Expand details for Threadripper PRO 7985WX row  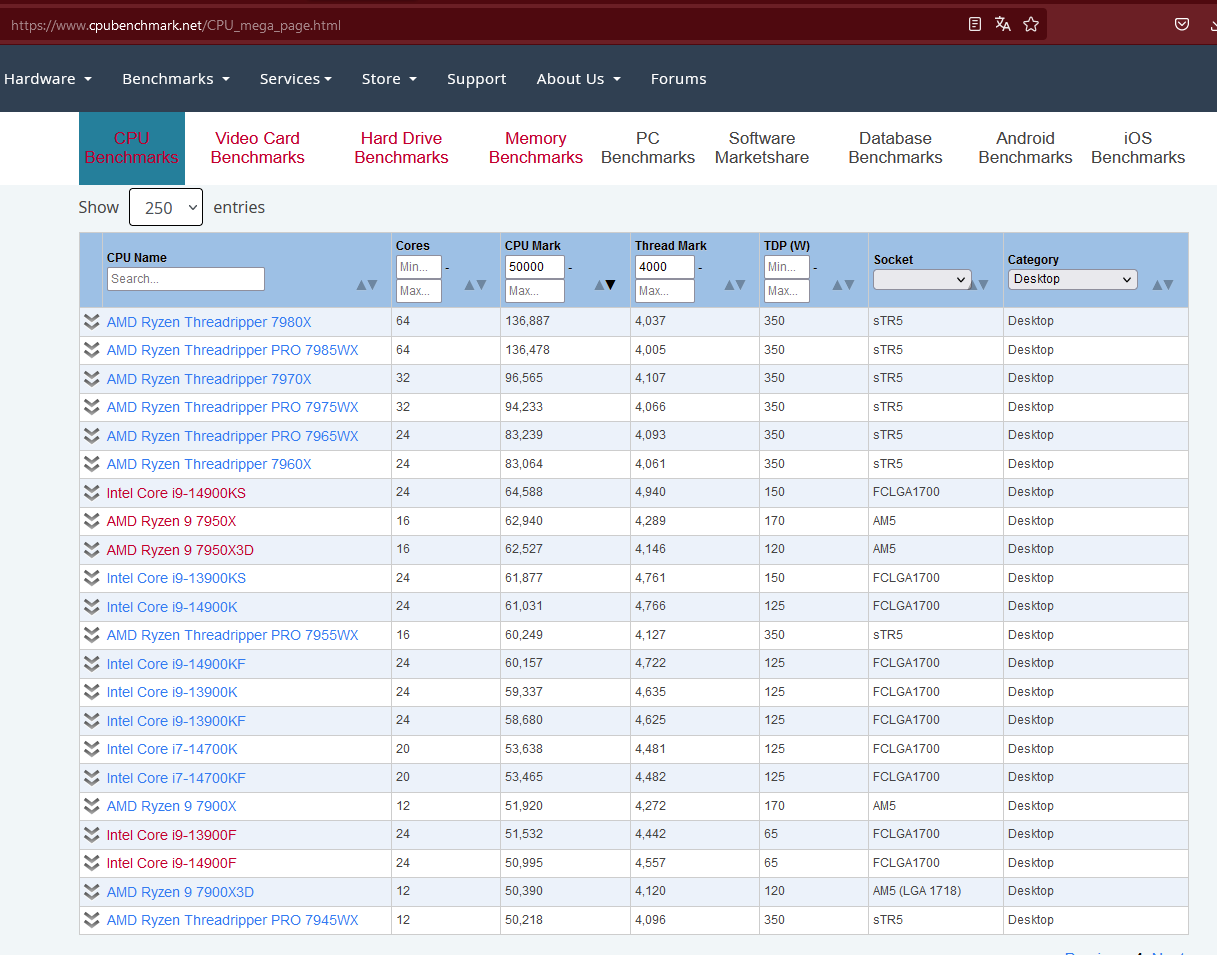(x=92, y=350)
